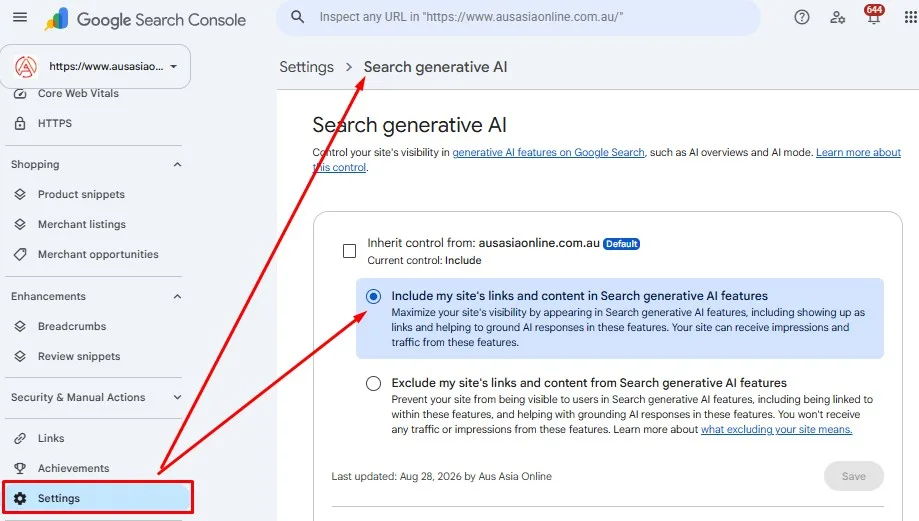Click the Review snippets layers icon
The width and height of the screenshot is (919, 521).
click(x=20, y=356)
